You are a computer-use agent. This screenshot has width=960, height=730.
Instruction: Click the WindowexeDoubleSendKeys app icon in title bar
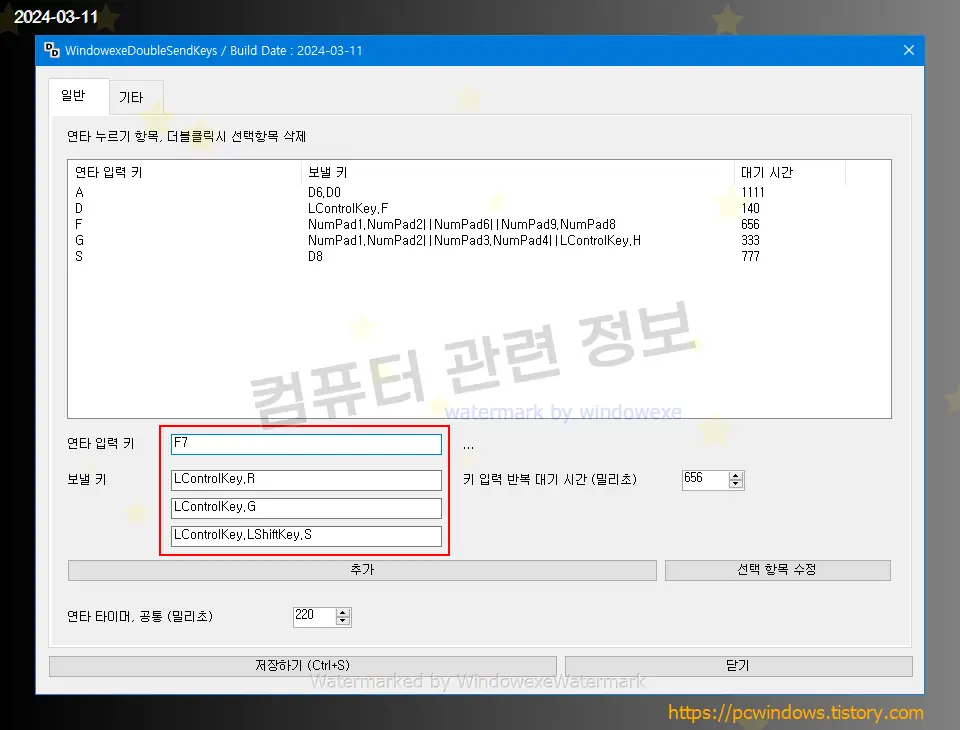point(52,50)
